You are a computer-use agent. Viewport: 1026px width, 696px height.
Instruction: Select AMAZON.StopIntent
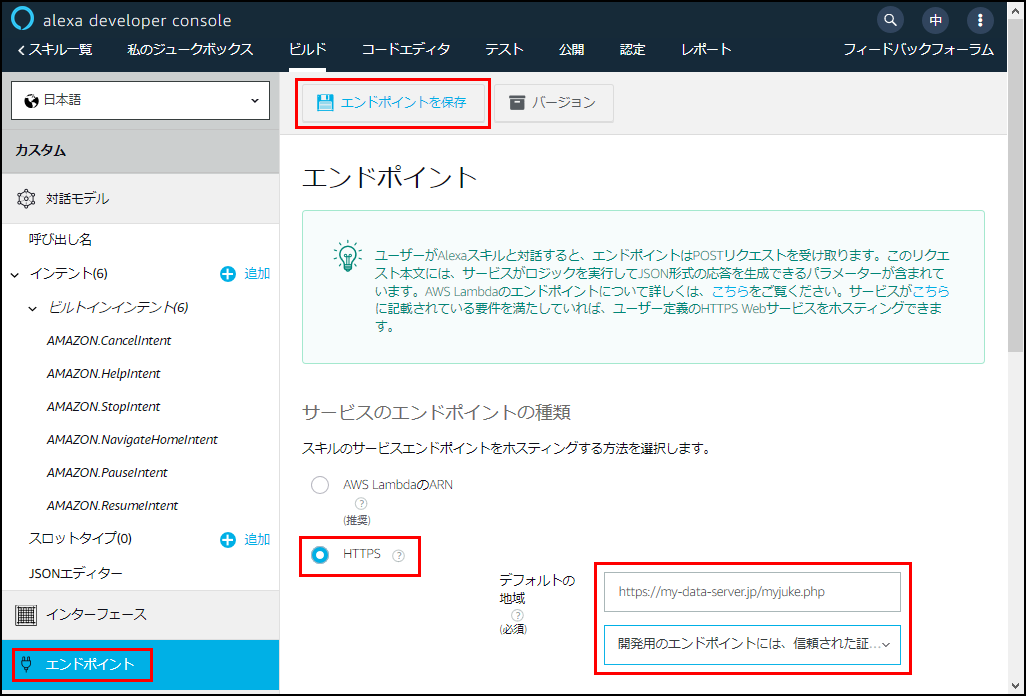click(103, 407)
